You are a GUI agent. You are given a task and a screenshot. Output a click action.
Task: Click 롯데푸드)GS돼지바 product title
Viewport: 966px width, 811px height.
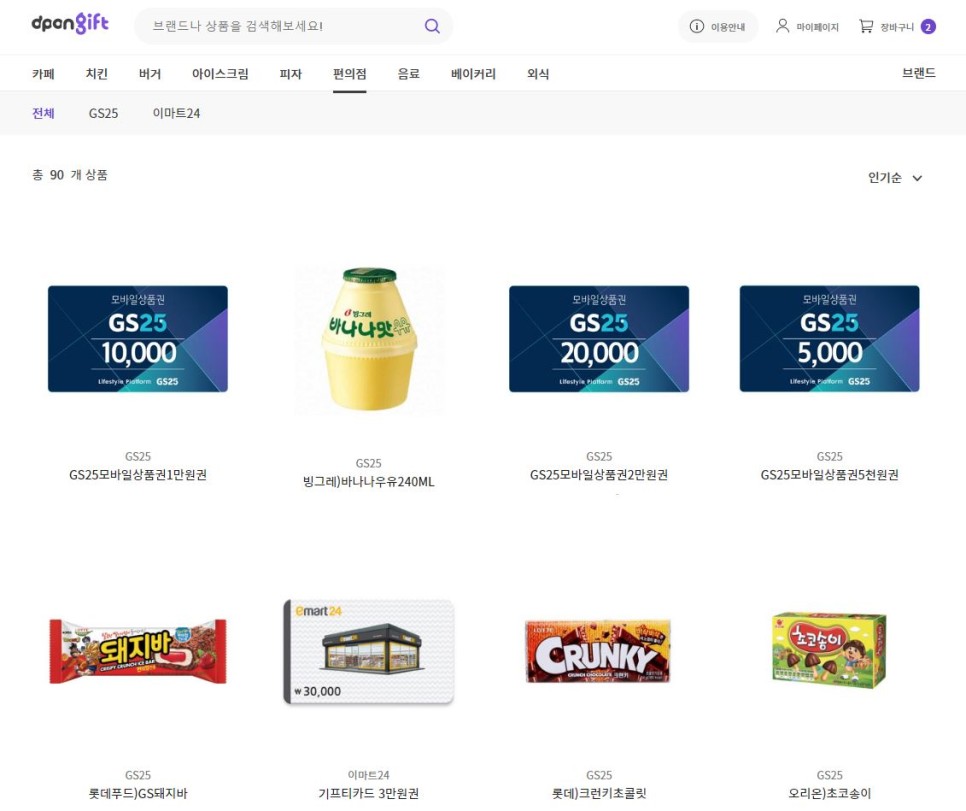pos(138,793)
